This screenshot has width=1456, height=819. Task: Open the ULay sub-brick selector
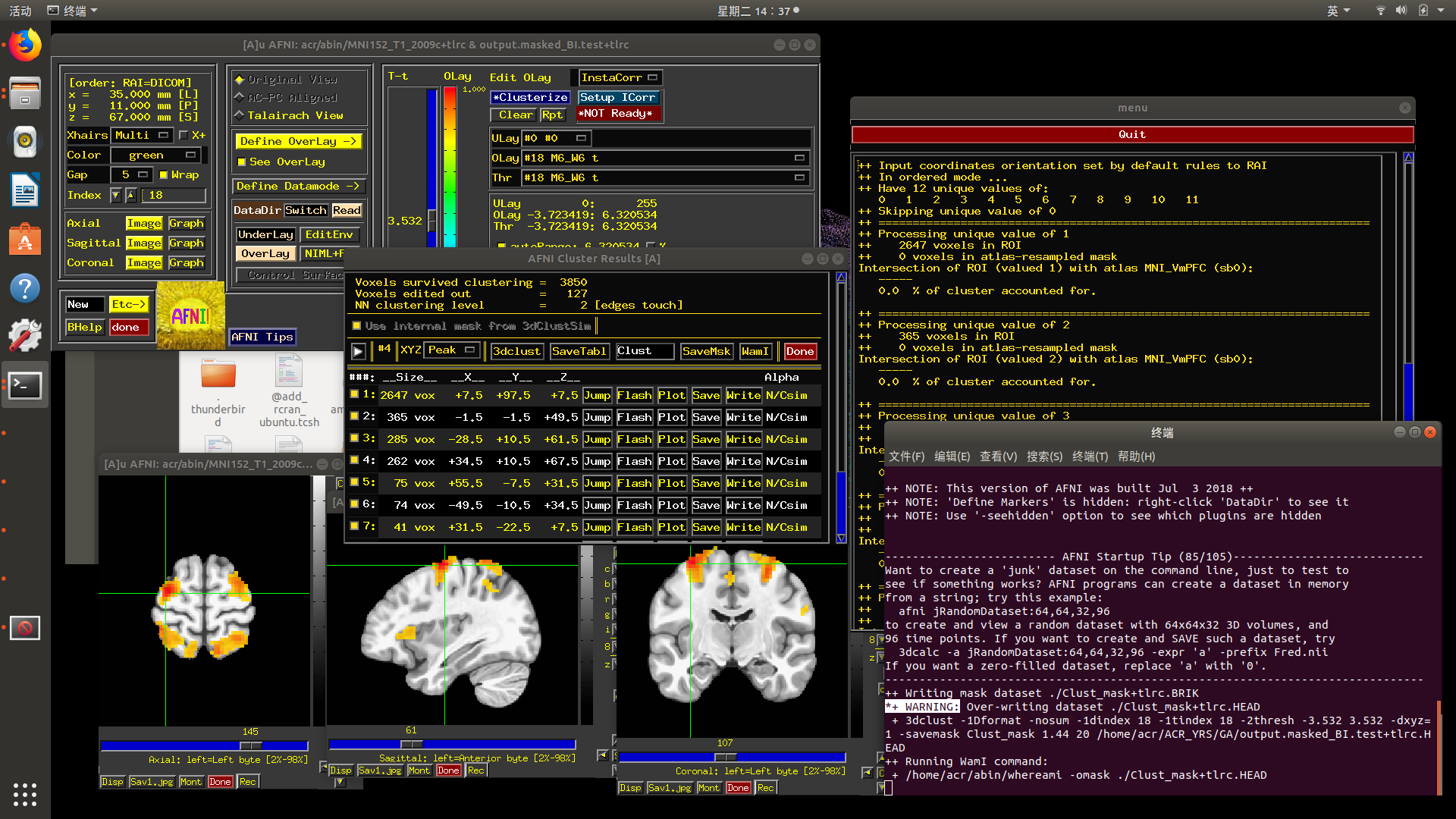556,138
